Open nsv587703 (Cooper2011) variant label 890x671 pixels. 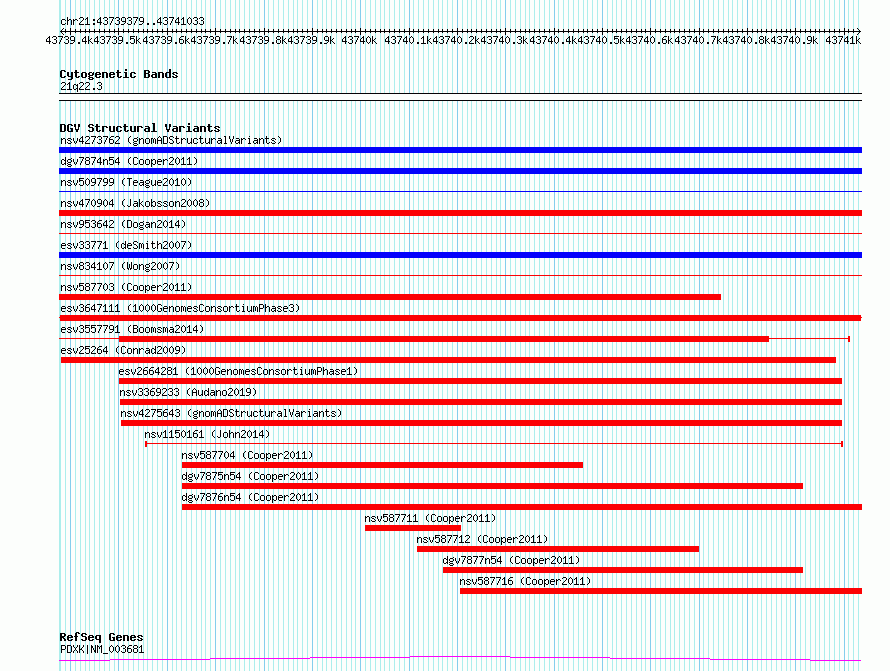(x=126, y=287)
